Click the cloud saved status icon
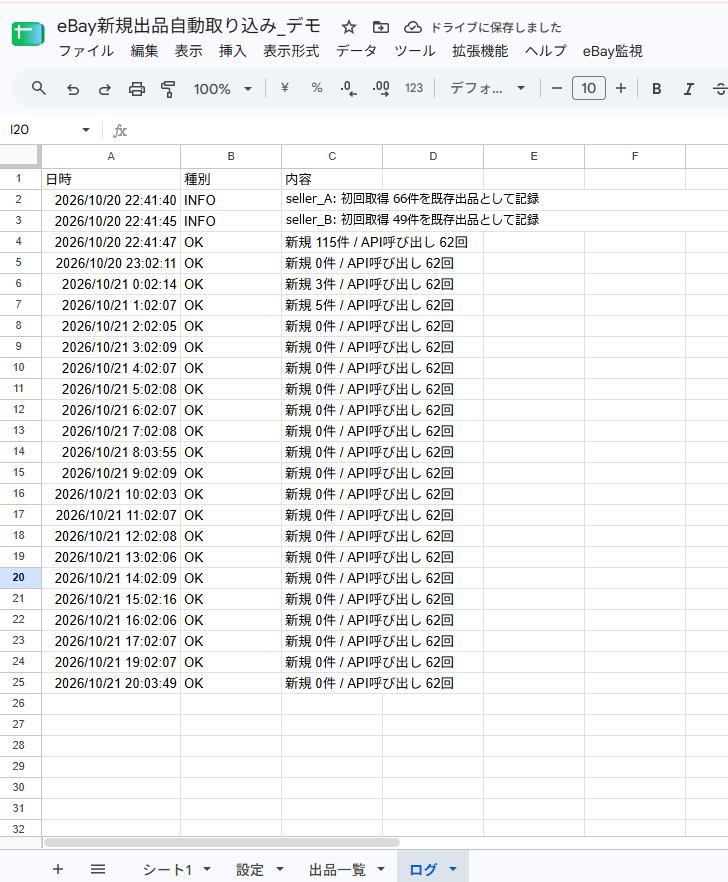728x882 pixels. tap(413, 27)
